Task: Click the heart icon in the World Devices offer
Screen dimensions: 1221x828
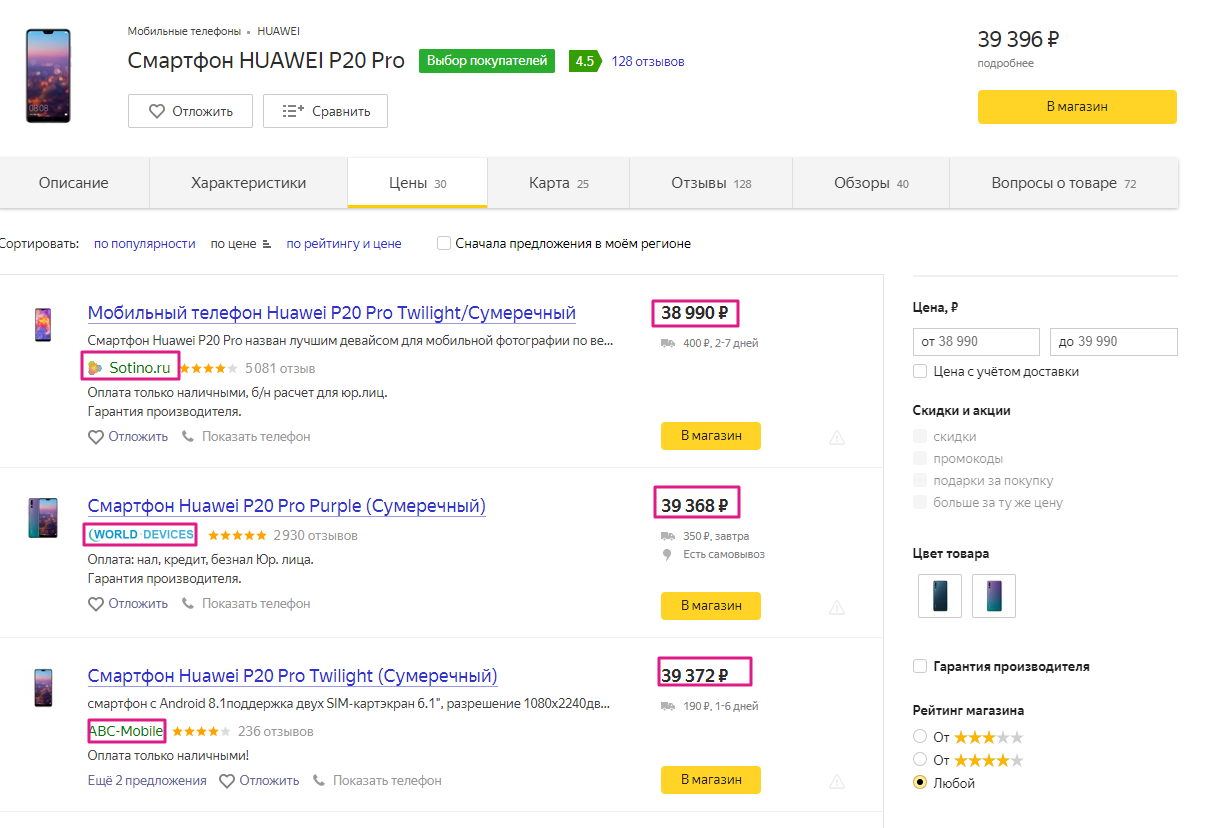Action: 96,604
